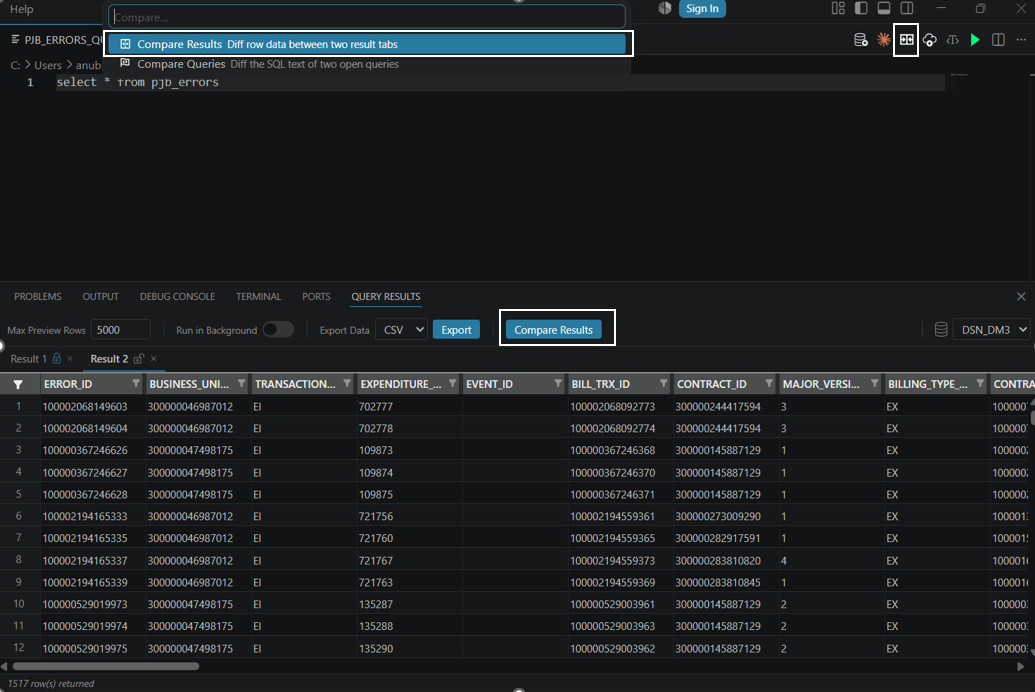Click the grid filter icon in header corner

[x=18, y=384]
